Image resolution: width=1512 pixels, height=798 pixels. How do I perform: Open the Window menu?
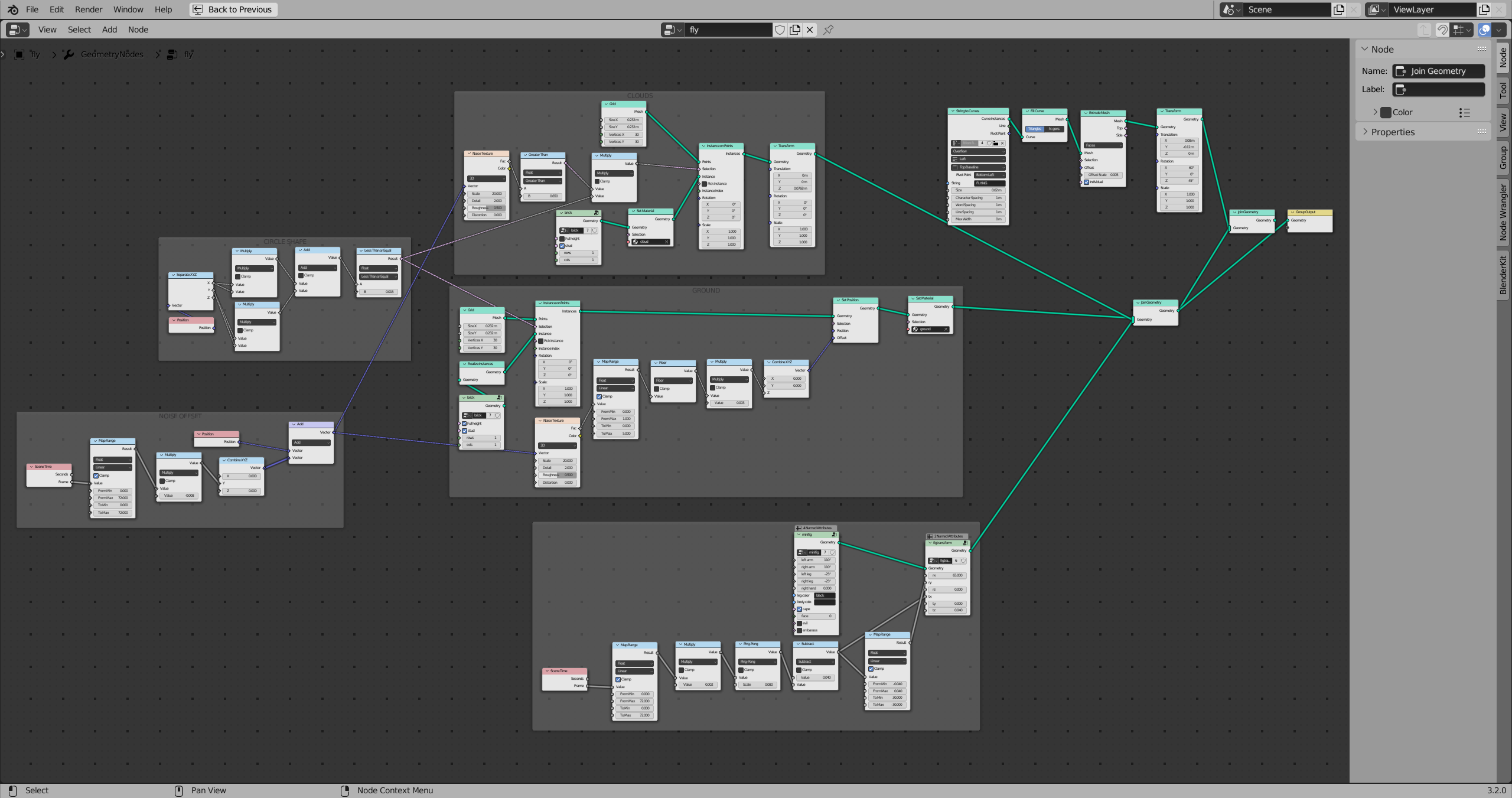[x=128, y=9]
